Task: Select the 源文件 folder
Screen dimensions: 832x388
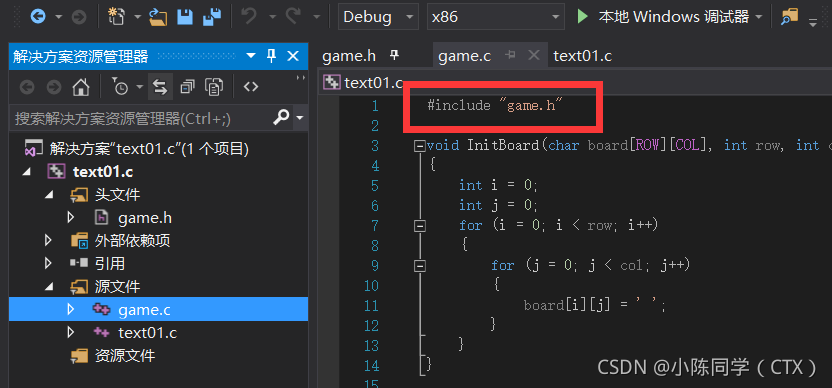Action: [x=117, y=287]
